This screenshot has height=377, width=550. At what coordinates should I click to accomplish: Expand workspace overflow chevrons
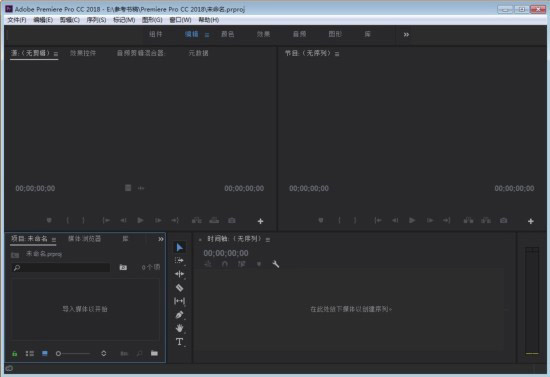pos(406,34)
